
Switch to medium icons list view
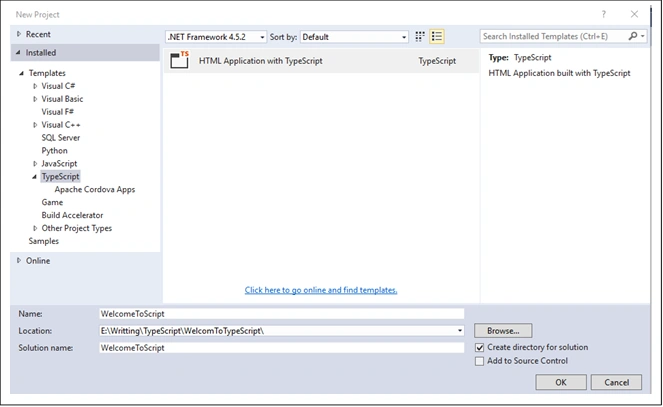[436, 37]
